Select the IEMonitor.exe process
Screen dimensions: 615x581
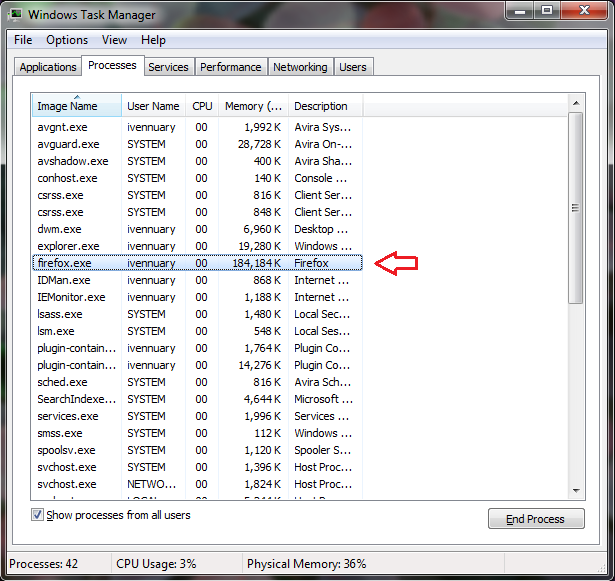(x=197, y=297)
